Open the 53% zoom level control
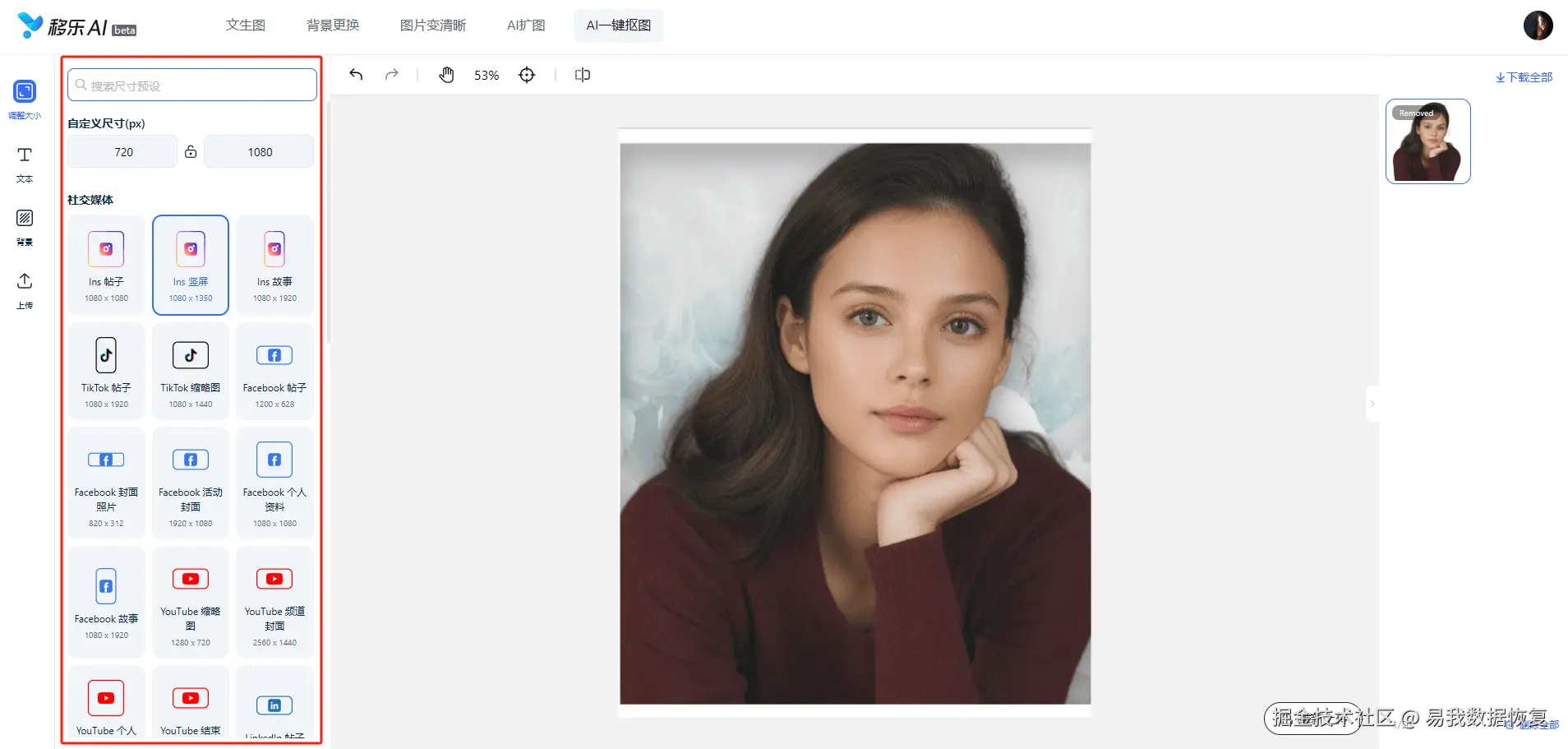 click(x=487, y=76)
